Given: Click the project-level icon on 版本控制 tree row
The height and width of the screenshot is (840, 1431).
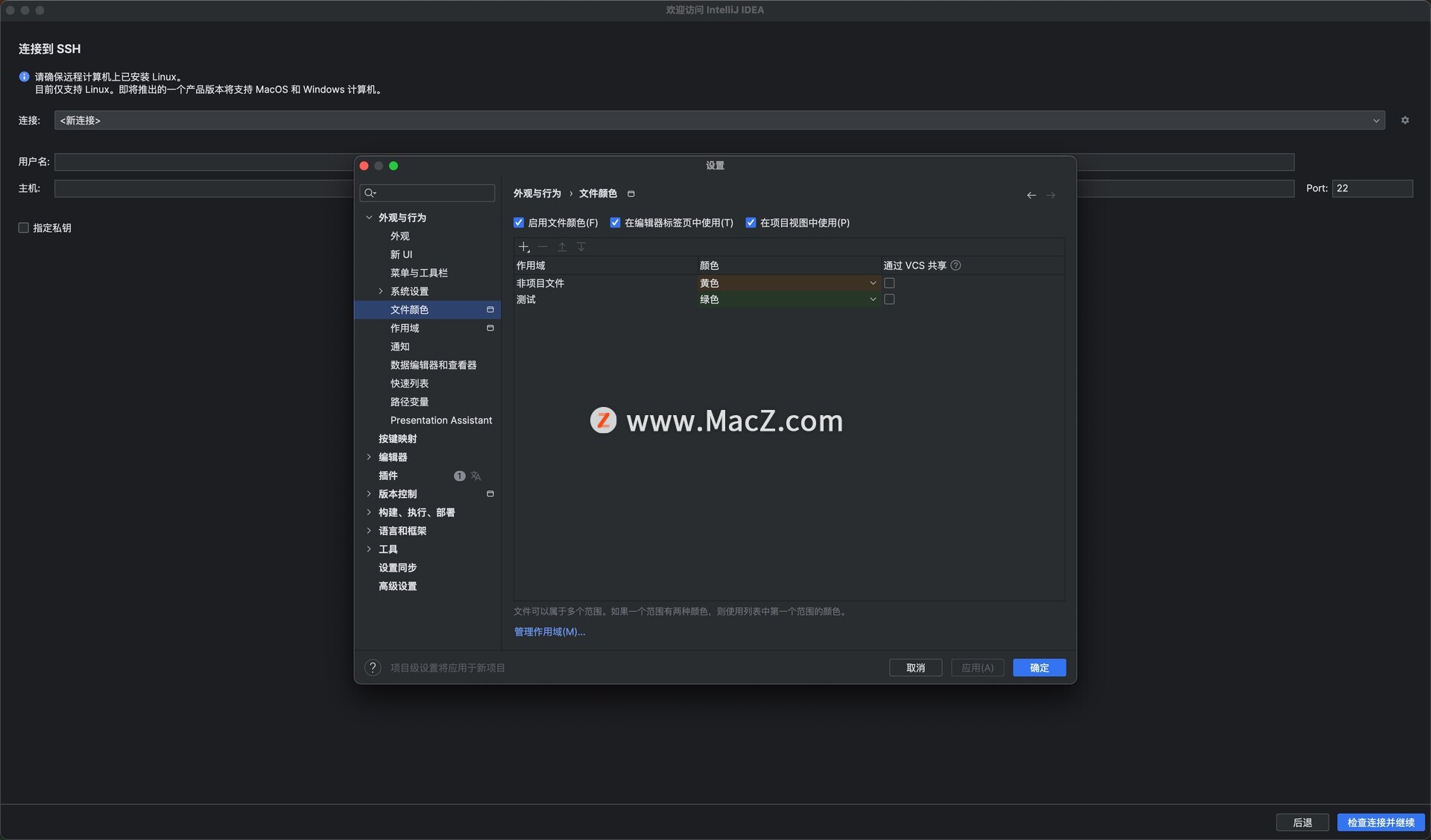Looking at the screenshot, I should point(490,494).
